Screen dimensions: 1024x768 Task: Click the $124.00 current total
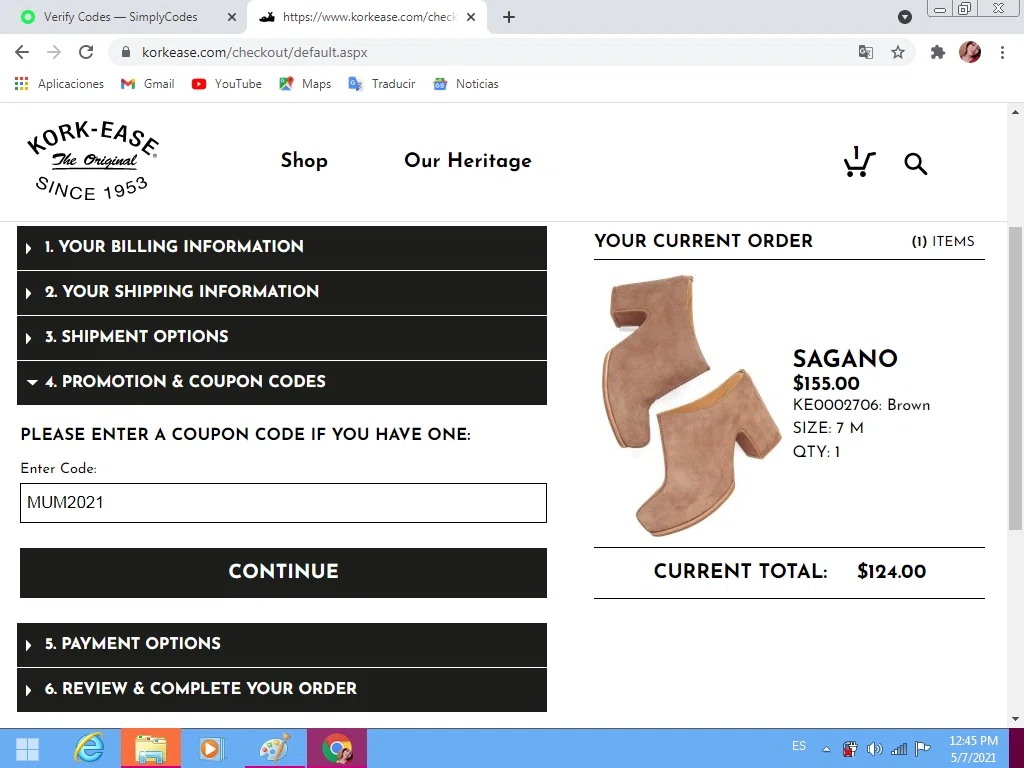tap(891, 571)
